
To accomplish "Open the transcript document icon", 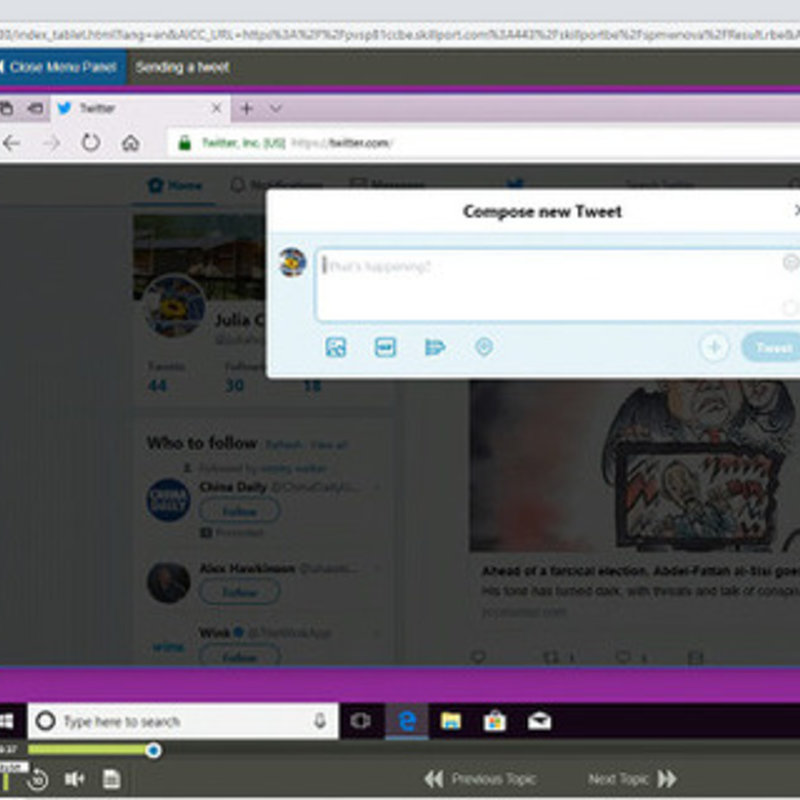I will tap(112, 779).
